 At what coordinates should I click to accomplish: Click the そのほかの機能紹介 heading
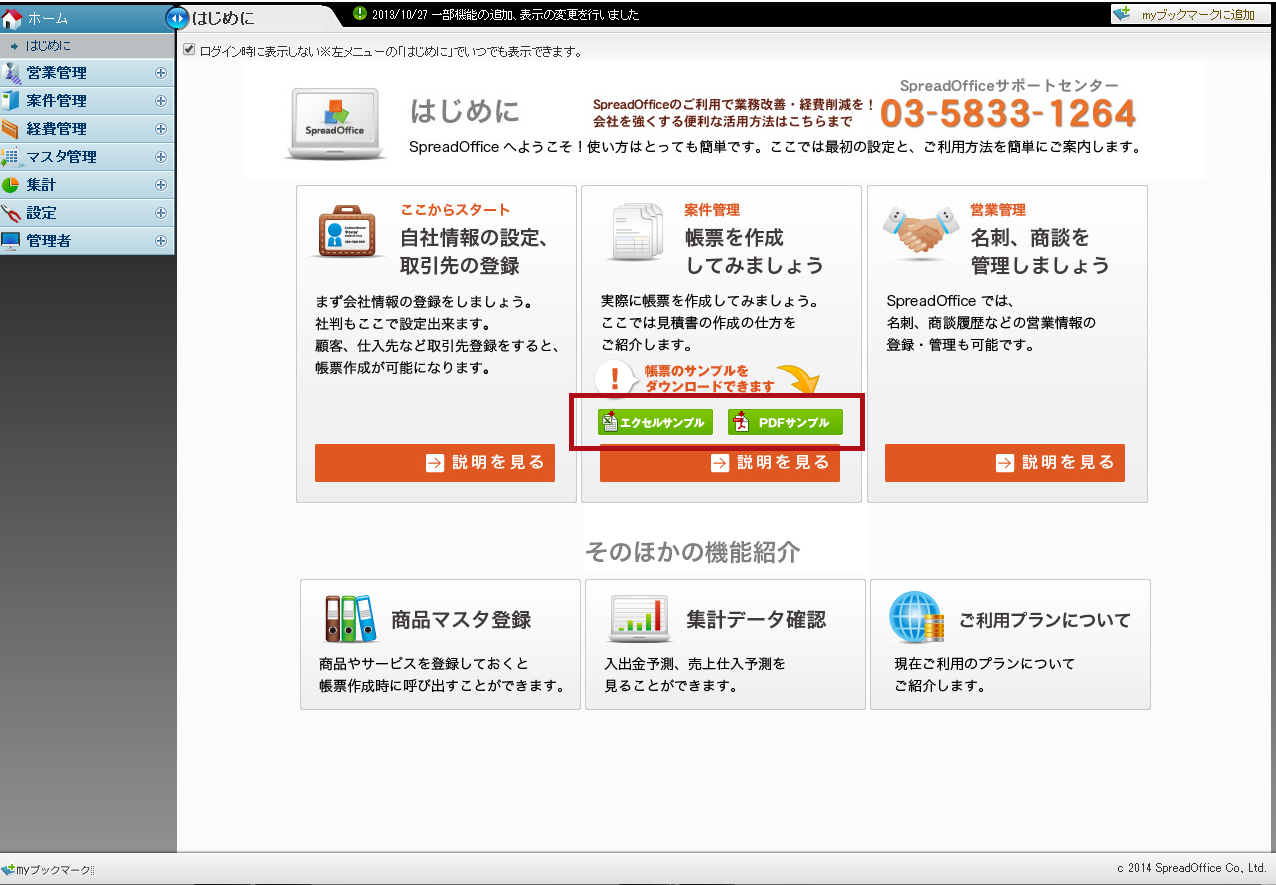pyautogui.click(x=693, y=552)
